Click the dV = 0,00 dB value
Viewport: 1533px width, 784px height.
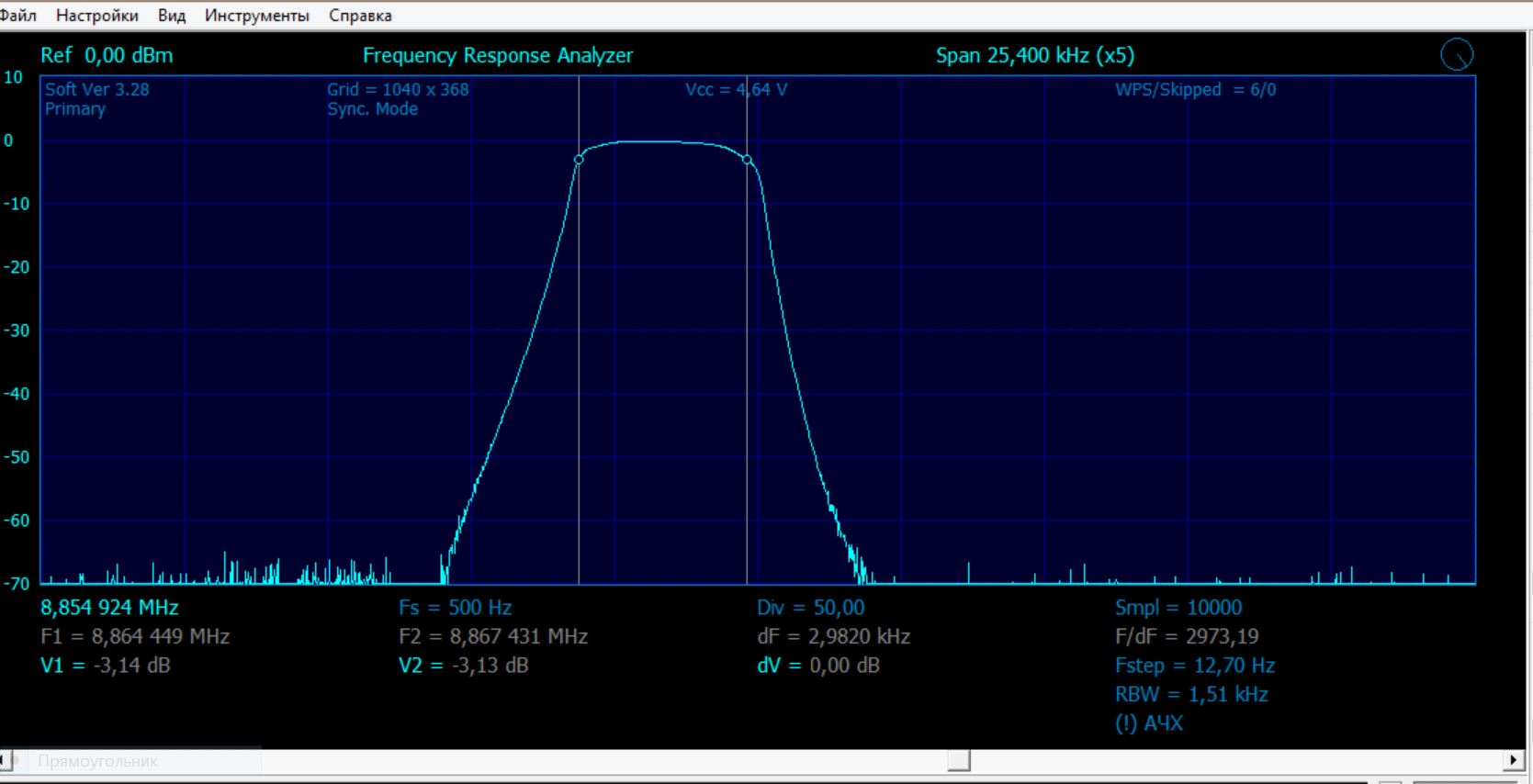(817, 666)
